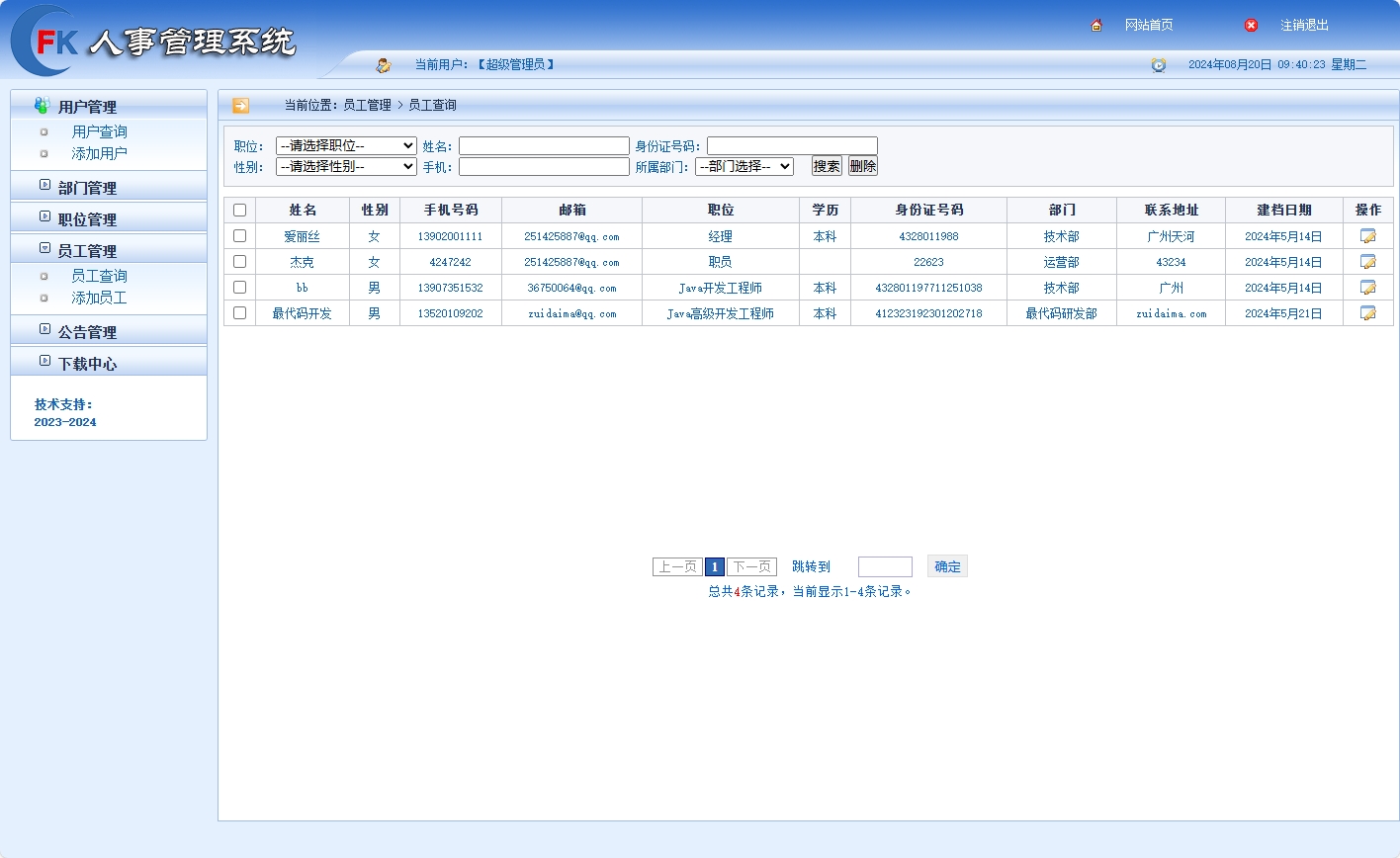Click the bullet icon beside 添加员工

pyautogui.click(x=44, y=298)
